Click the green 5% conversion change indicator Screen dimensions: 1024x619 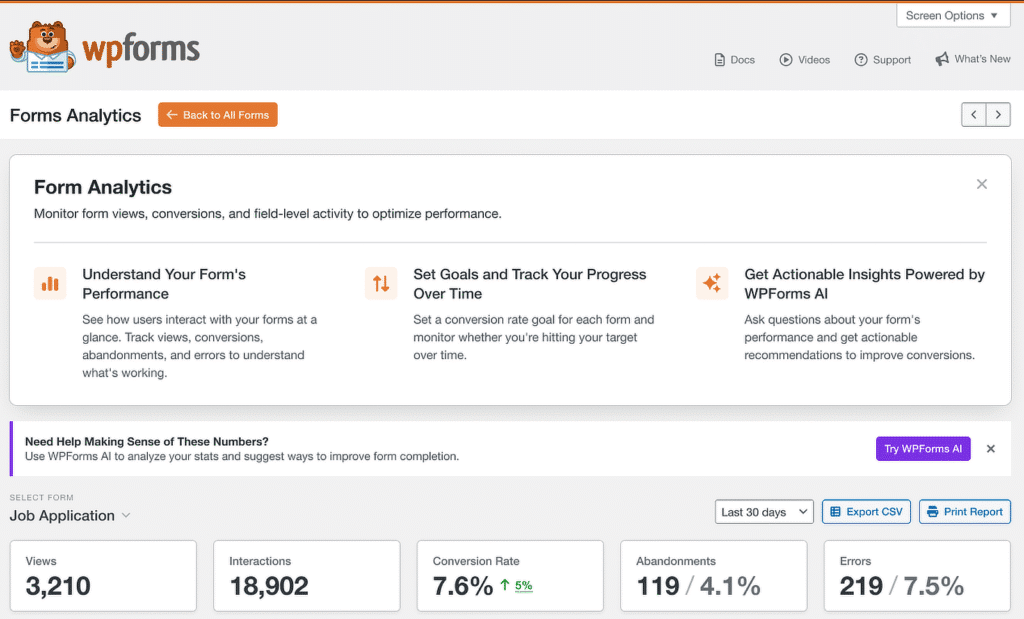(x=517, y=586)
